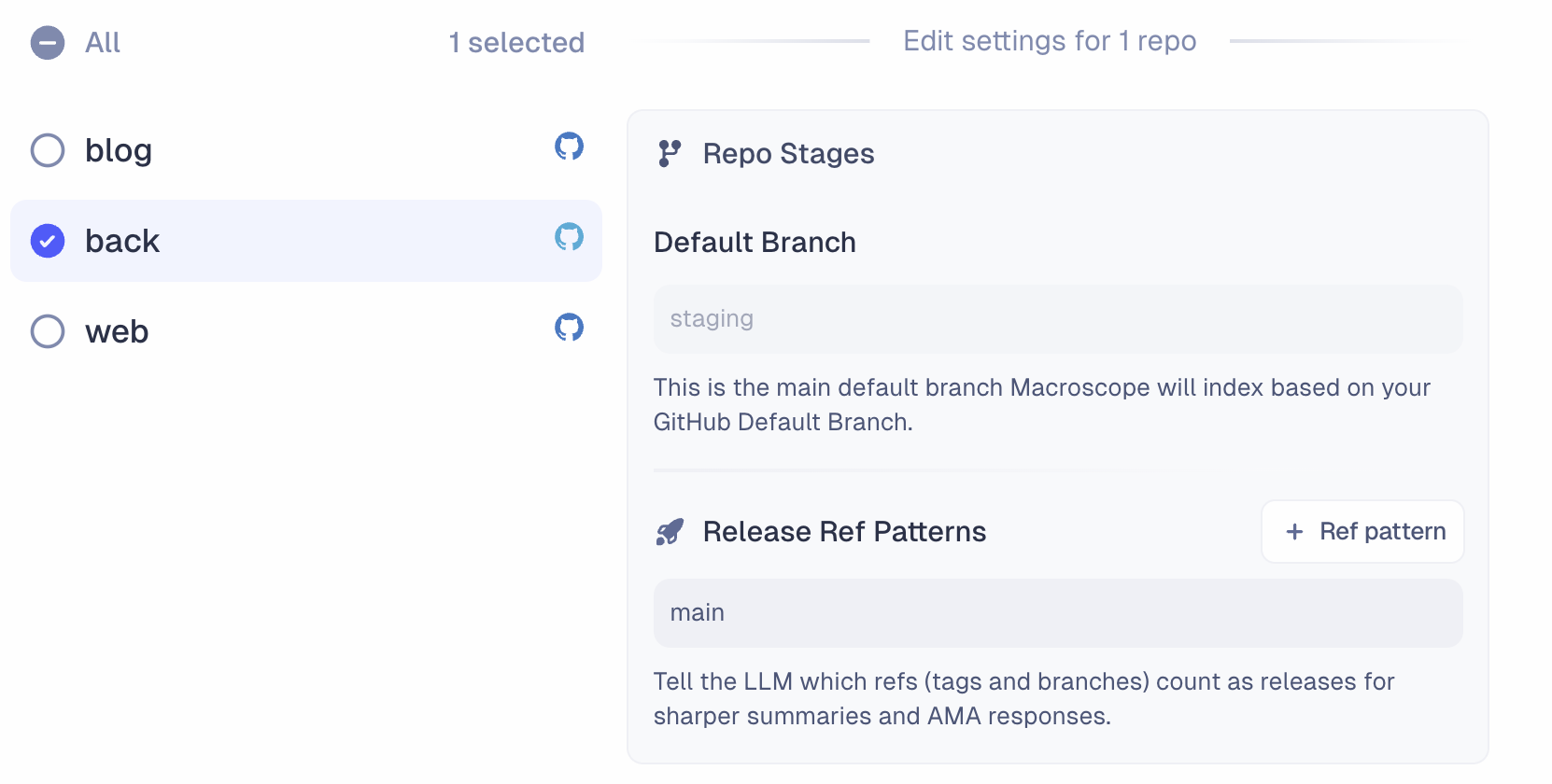Image resolution: width=1552 pixels, height=784 pixels.
Task: Click the Repo Stages heading
Action: click(788, 153)
